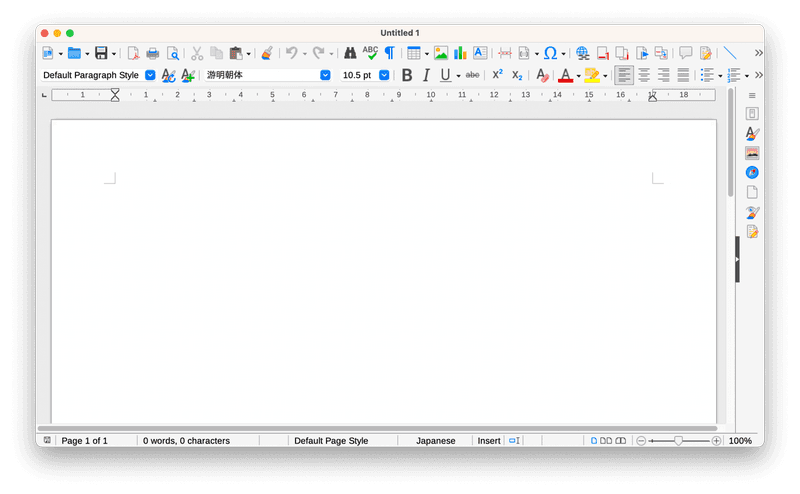Screen dimensions: 800x494
Task: Open the ordered list dropdown arrow
Action: (747, 76)
